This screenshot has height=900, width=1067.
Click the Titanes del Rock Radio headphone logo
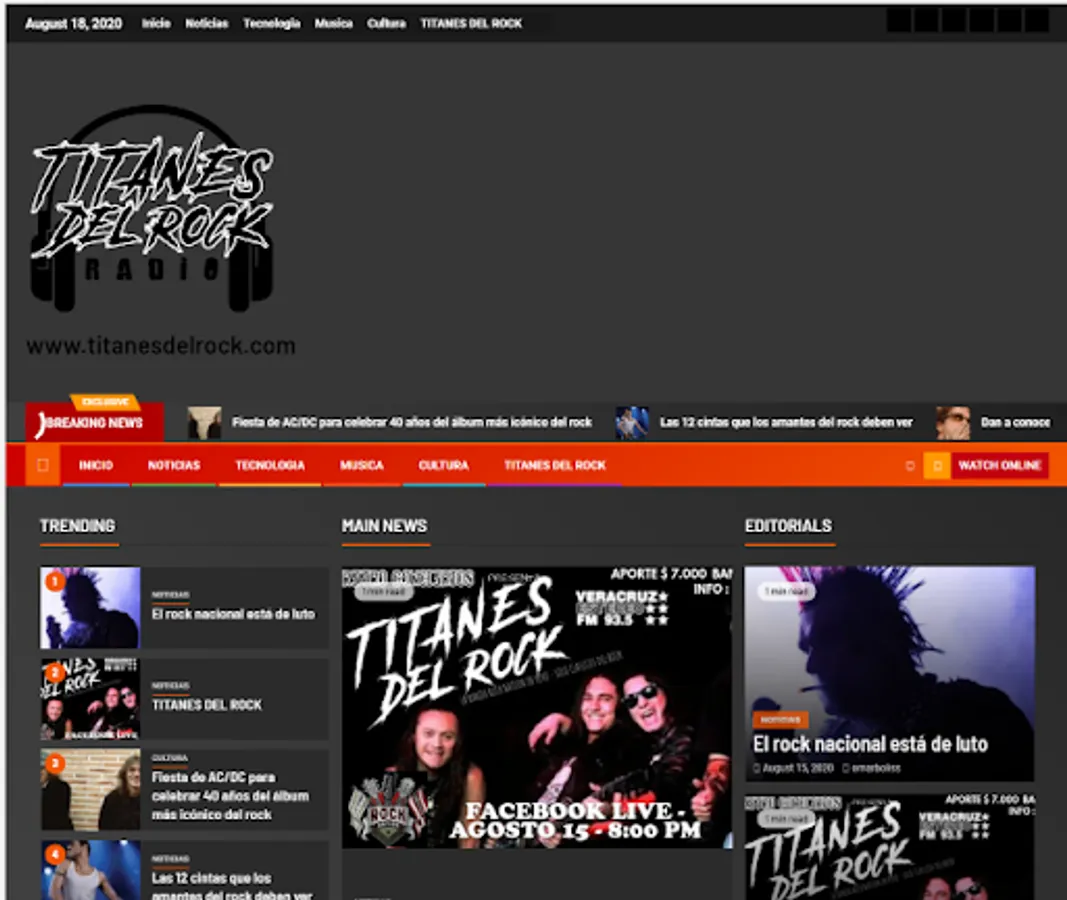pos(152,209)
